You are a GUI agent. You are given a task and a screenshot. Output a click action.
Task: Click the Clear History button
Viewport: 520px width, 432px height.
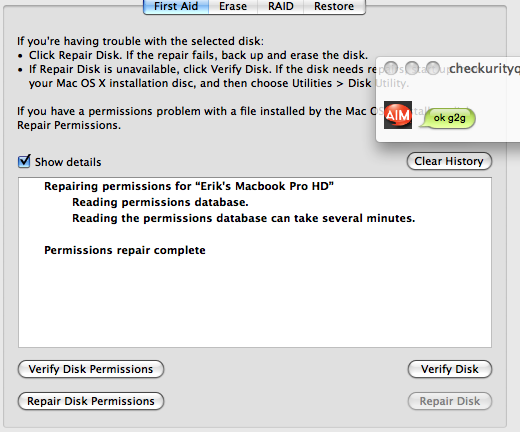coord(449,161)
